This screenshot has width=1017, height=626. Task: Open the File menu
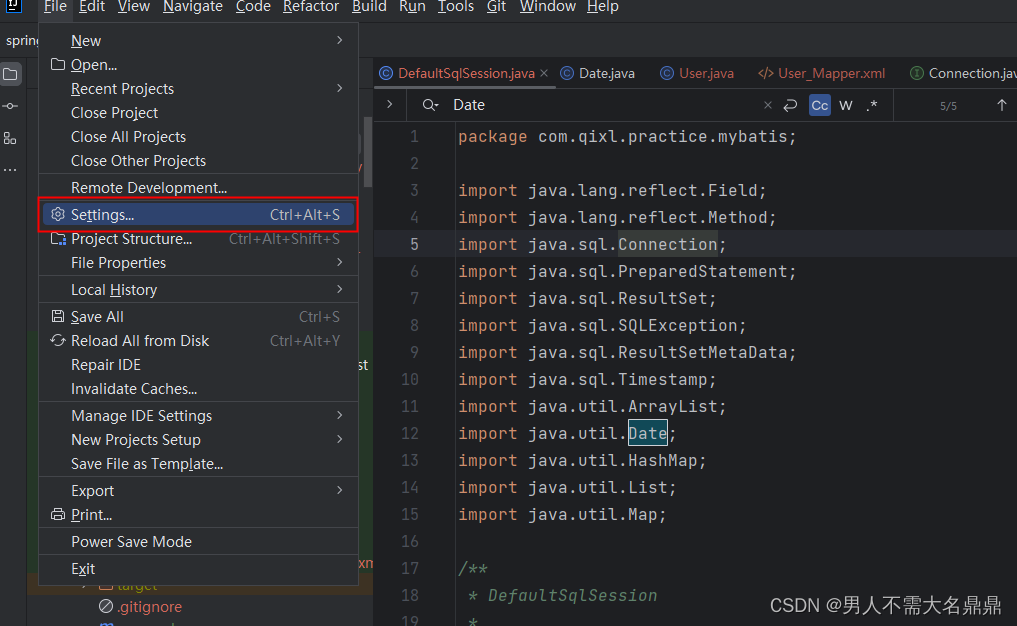[x=55, y=7]
